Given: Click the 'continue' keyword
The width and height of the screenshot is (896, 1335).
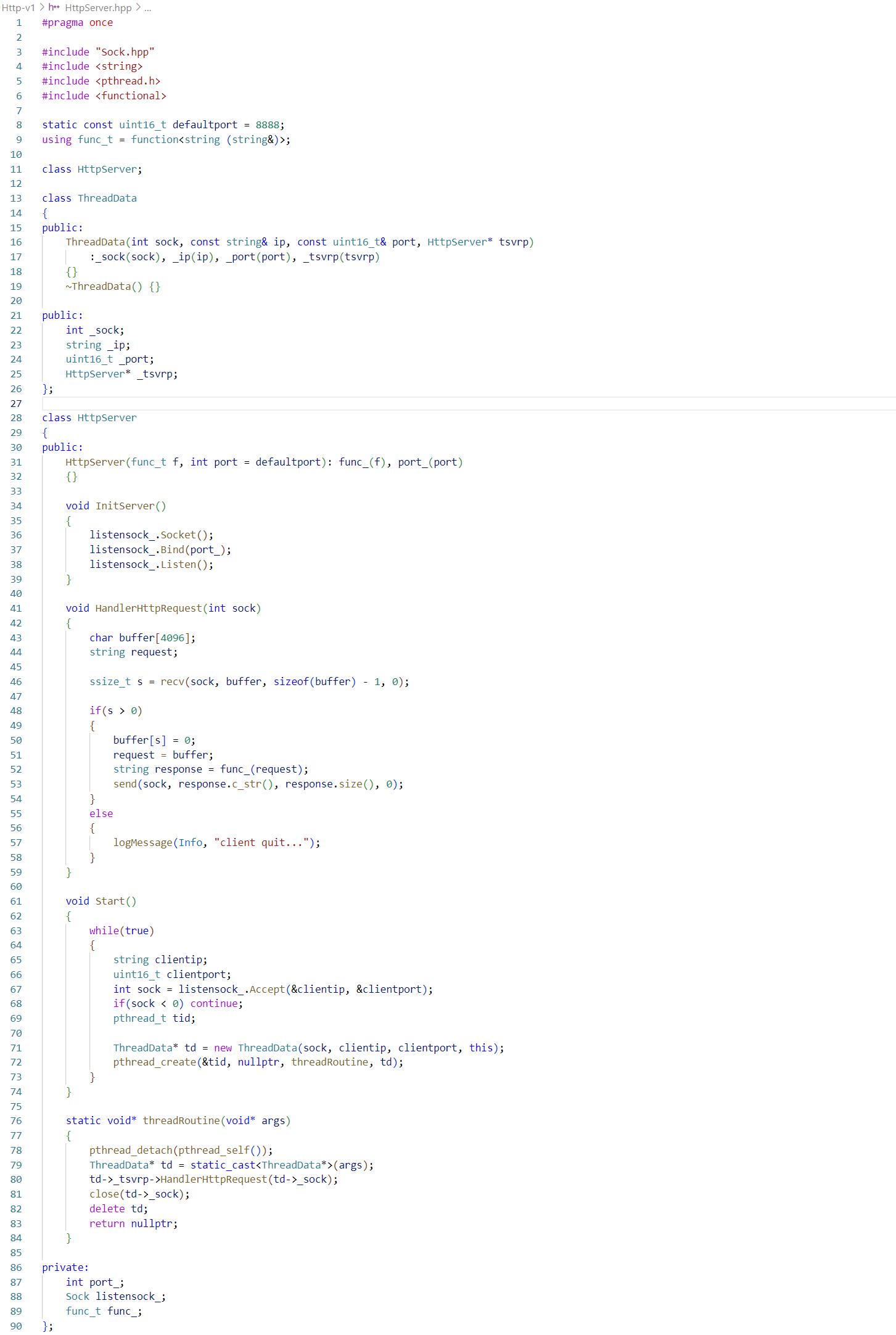Looking at the screenshot, I should (x=214, y=1004).
